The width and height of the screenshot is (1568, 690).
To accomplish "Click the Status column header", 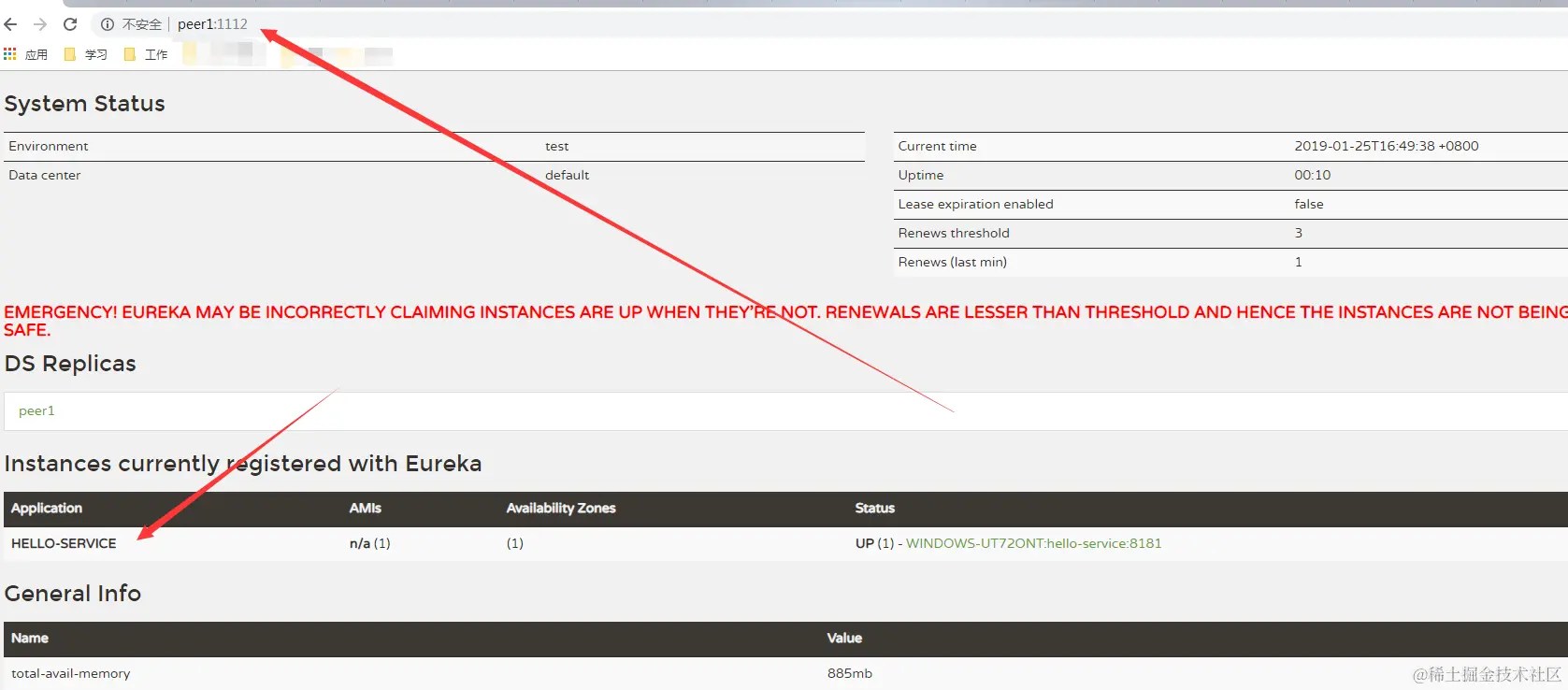I will pyautogui.click(x=875, y=508).
